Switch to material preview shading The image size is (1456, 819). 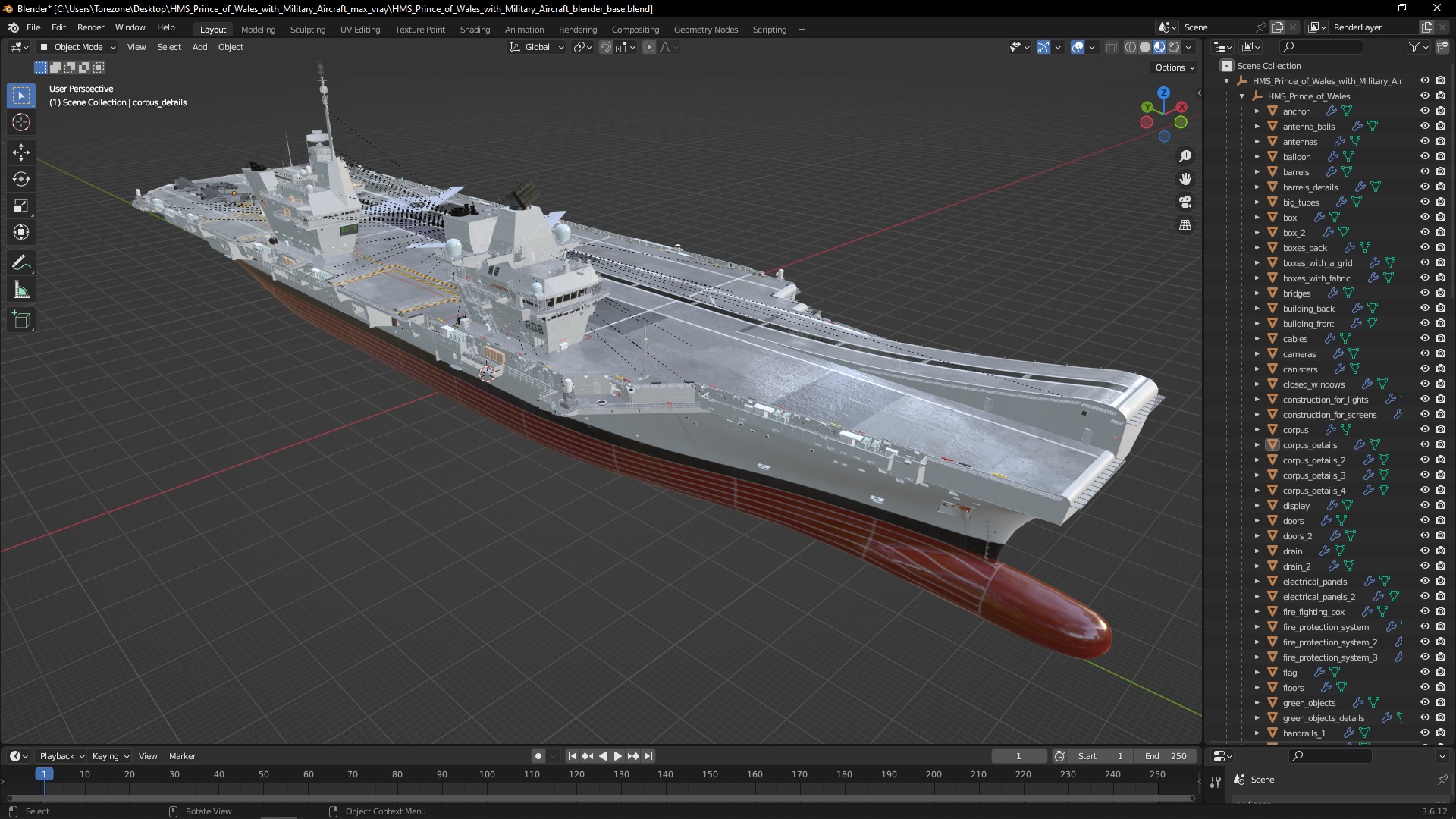coord(1159,47)
